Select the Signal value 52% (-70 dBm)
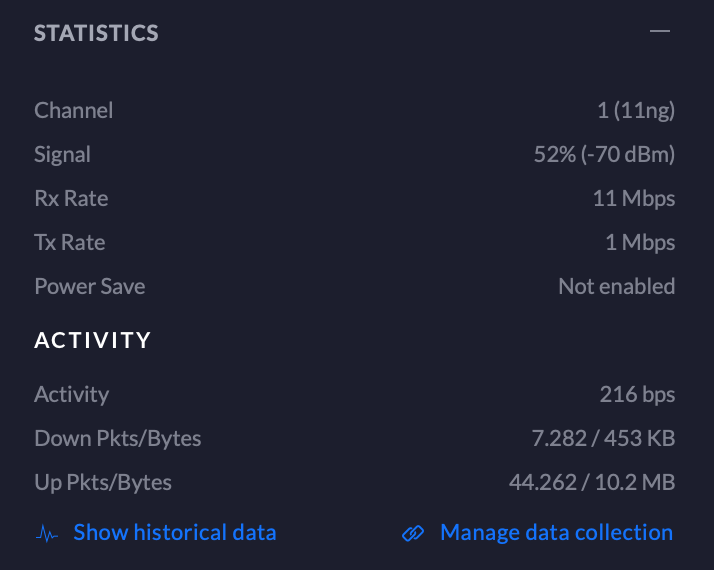714x570 pixels. tap(604, 154)
